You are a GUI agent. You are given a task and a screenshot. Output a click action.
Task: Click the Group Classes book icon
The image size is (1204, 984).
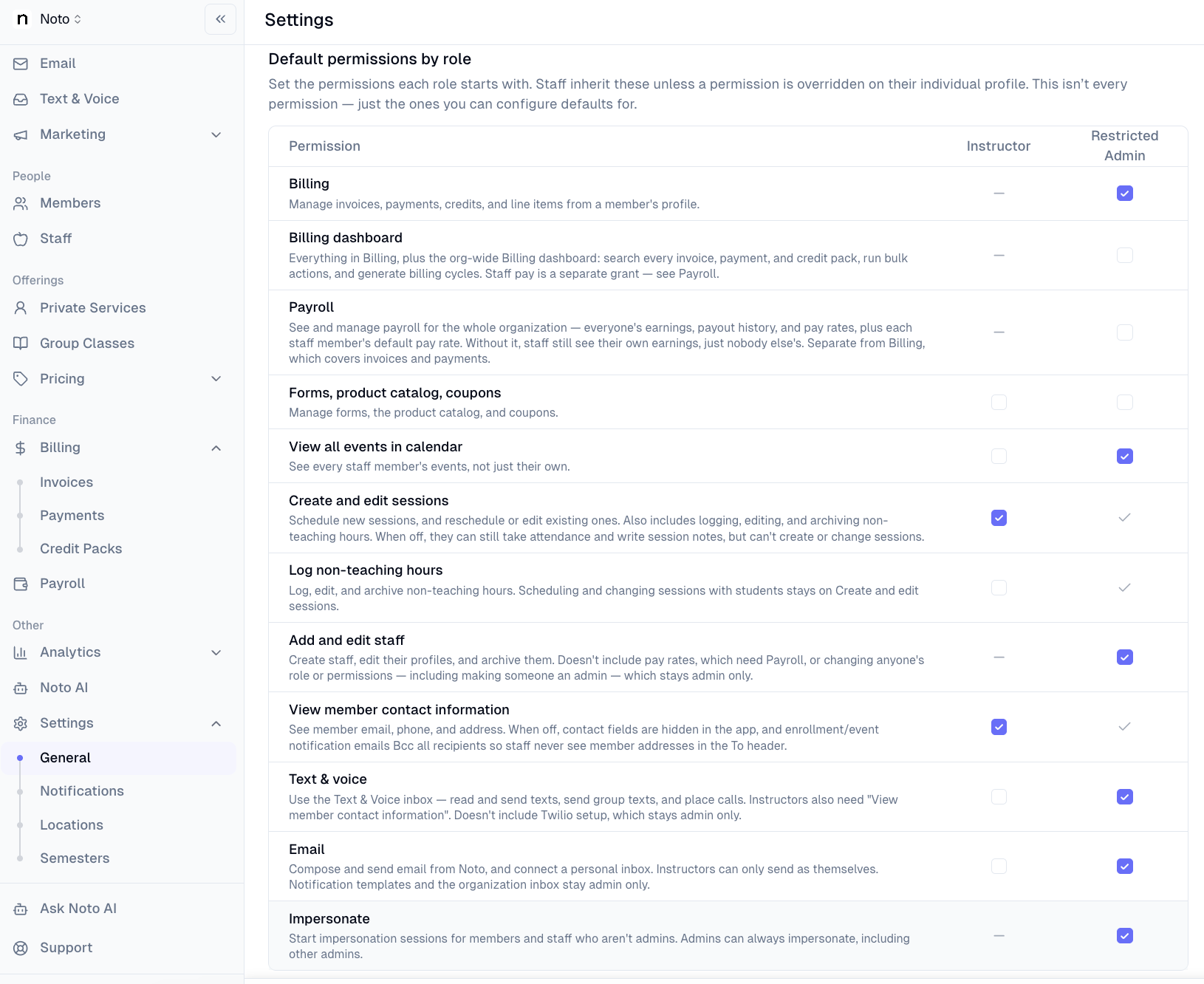click(21, 344)
